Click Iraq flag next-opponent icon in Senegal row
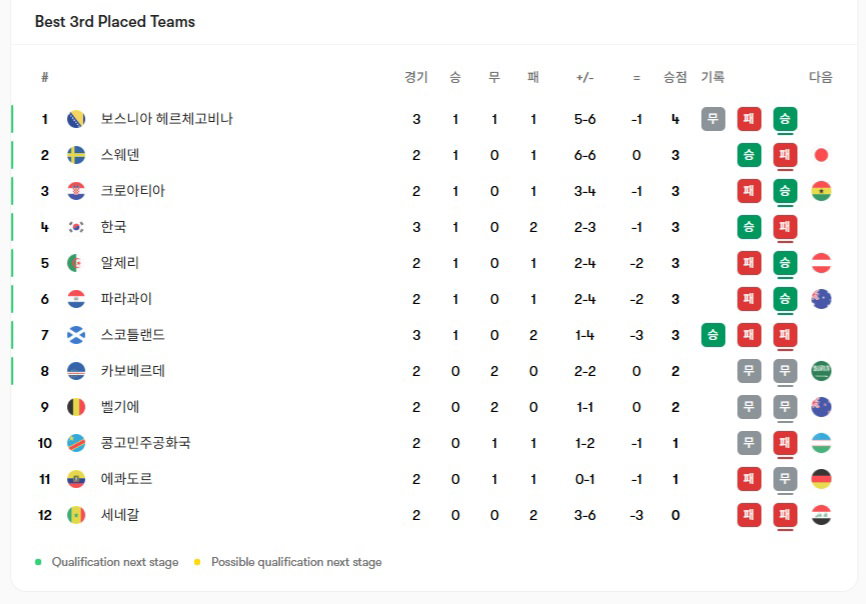The height and width of the screenshot is (604, 866). 821,515
